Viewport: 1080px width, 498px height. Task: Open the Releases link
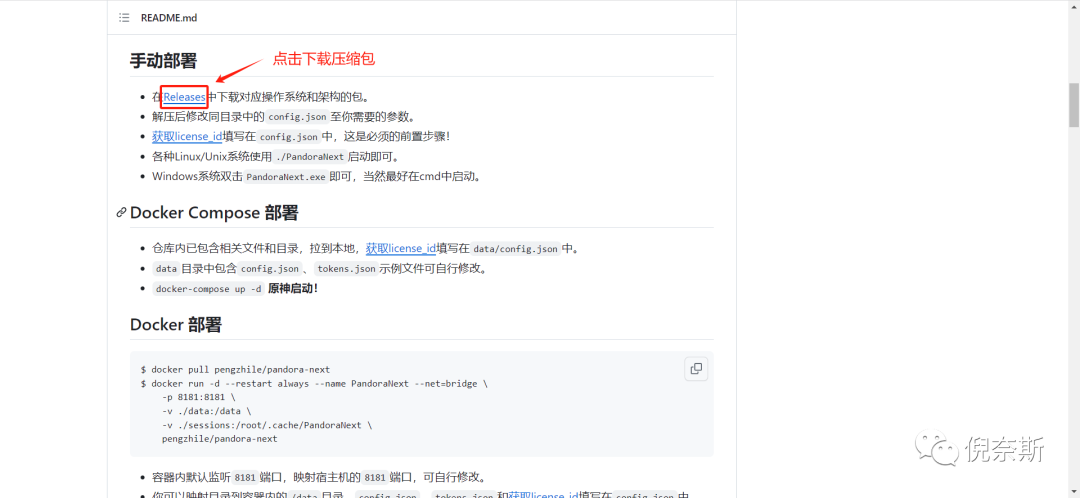(184, 97)
